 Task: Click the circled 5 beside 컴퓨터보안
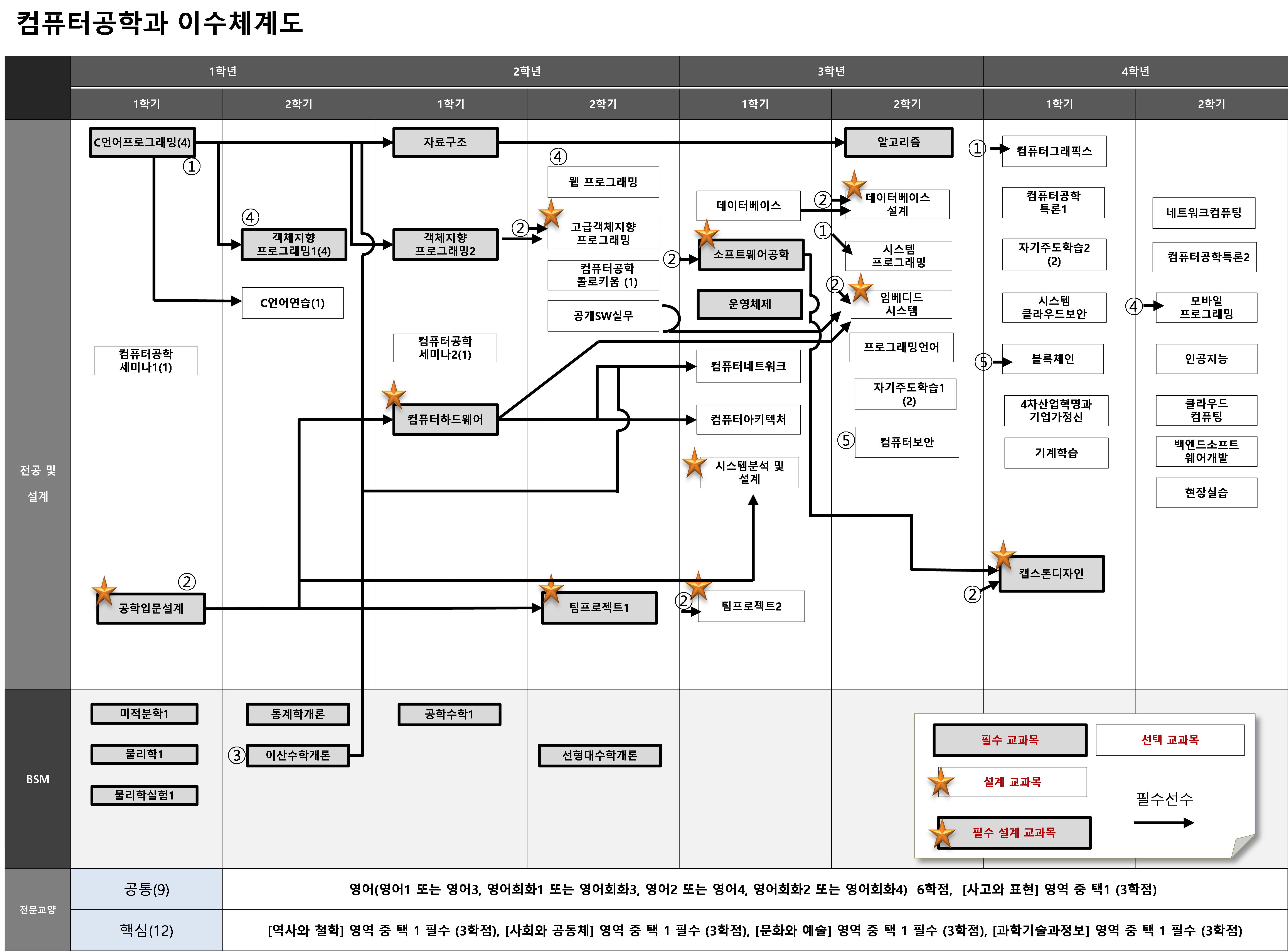[845, 440]
